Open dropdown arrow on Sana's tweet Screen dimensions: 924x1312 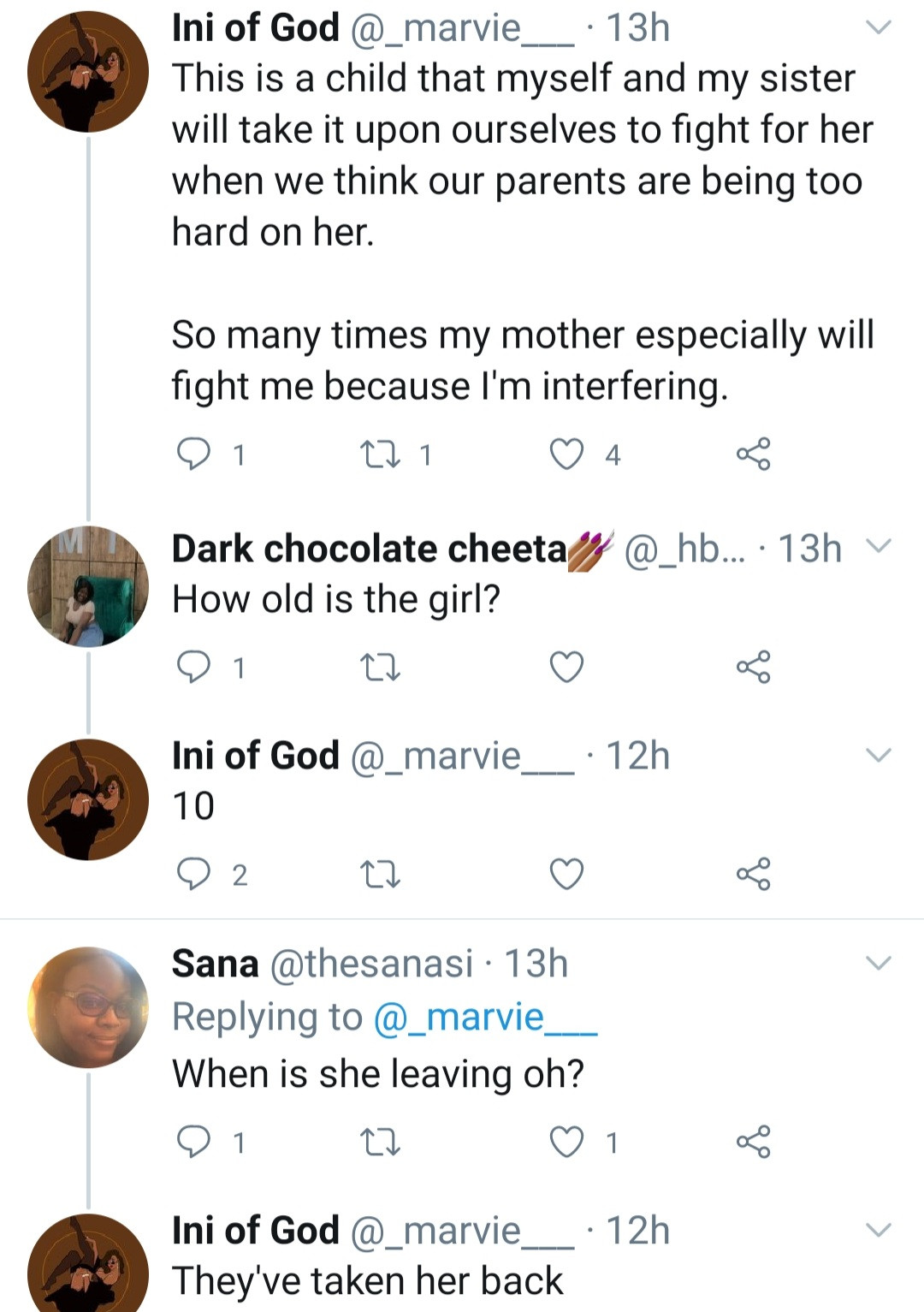pyautogui.click(x=879, y=963)
